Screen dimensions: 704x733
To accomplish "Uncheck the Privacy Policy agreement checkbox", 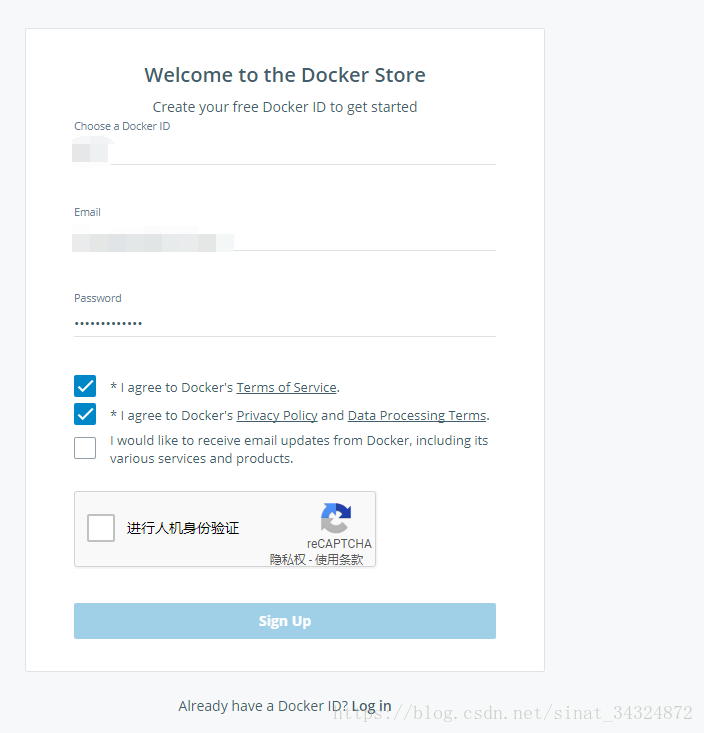I will (85, 414).
